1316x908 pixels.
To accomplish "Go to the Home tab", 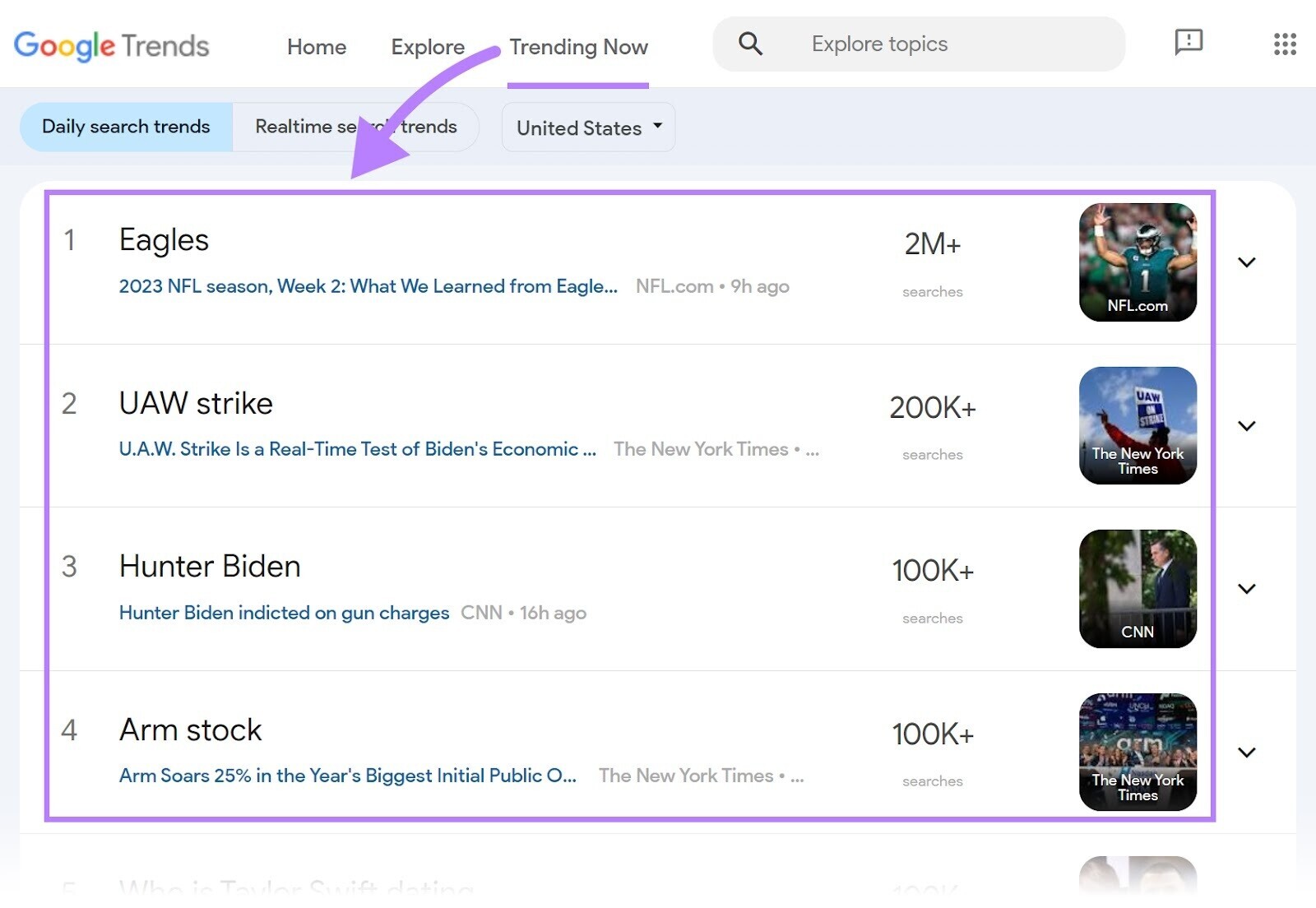I will 317,47.
